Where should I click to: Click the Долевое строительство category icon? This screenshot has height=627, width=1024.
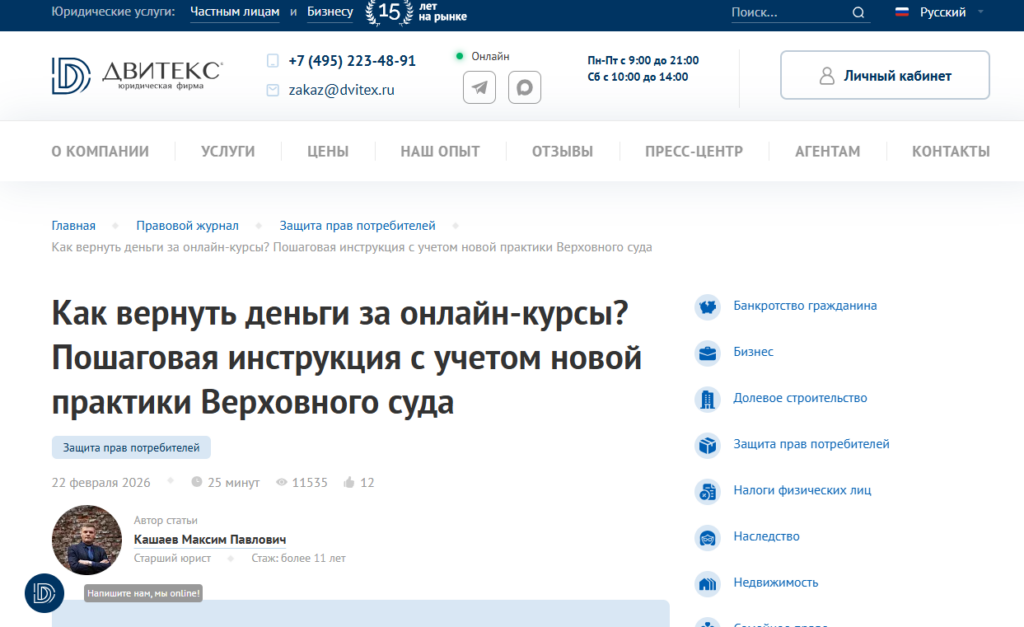click(708, 398)
